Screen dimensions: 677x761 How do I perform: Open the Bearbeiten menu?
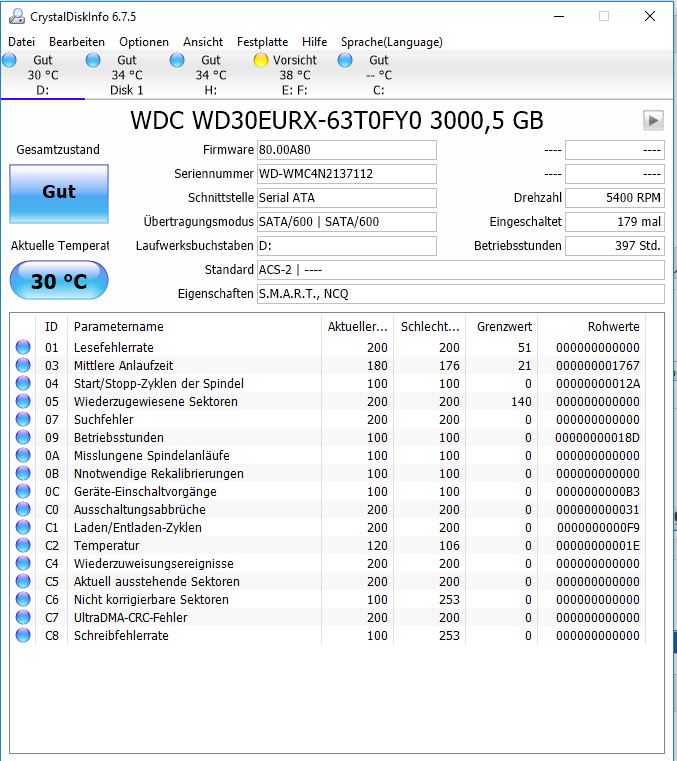click(77, 42)
